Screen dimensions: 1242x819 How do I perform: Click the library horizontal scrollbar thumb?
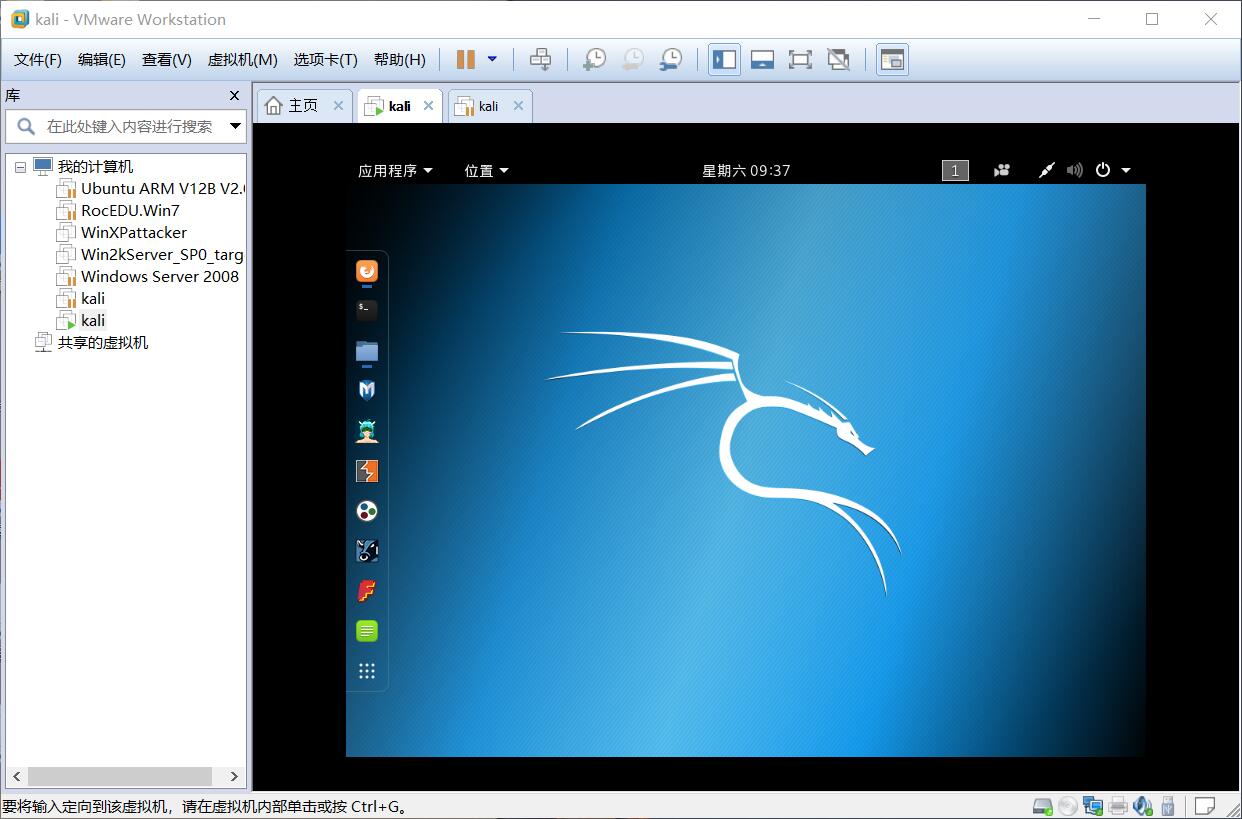(120, 776)
